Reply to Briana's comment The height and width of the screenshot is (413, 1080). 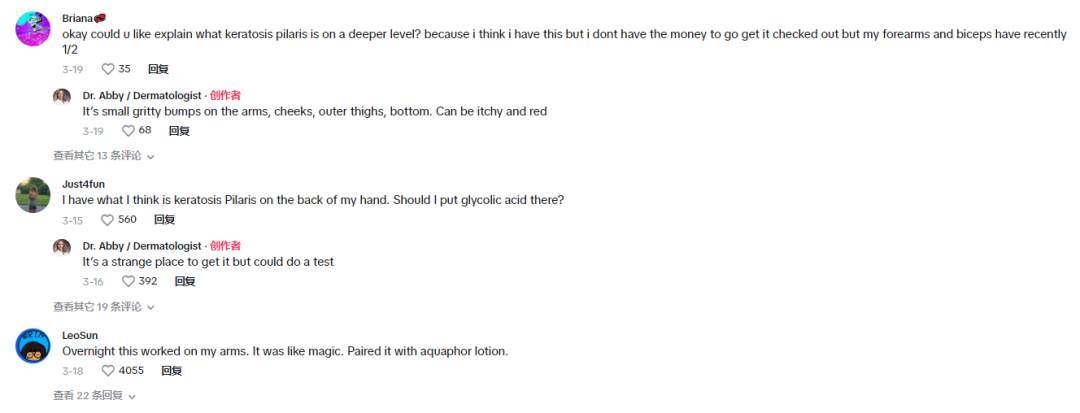tap(158, 69)
